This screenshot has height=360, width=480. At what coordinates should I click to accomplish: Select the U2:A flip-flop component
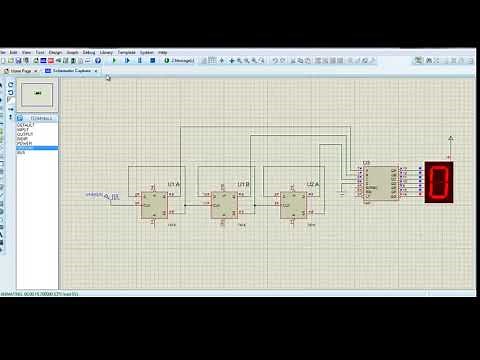pos(293,205)
